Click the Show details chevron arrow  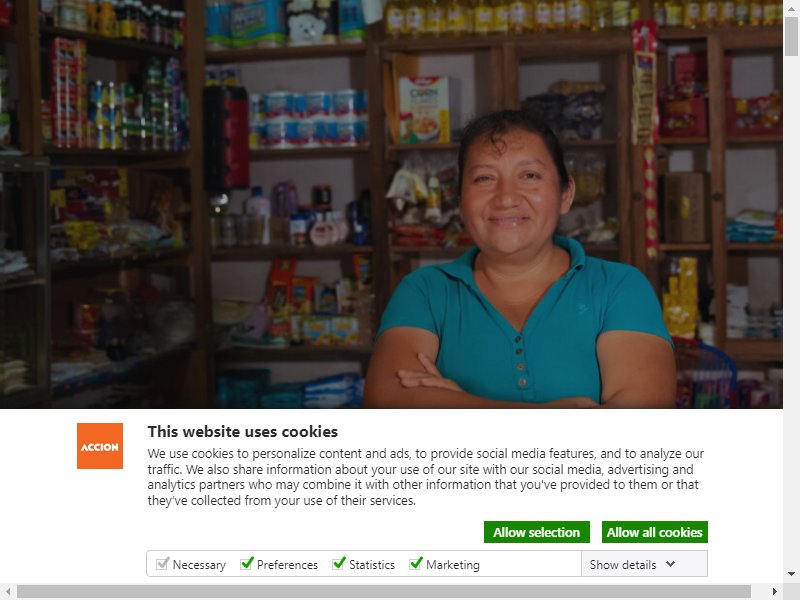[670, 564]
